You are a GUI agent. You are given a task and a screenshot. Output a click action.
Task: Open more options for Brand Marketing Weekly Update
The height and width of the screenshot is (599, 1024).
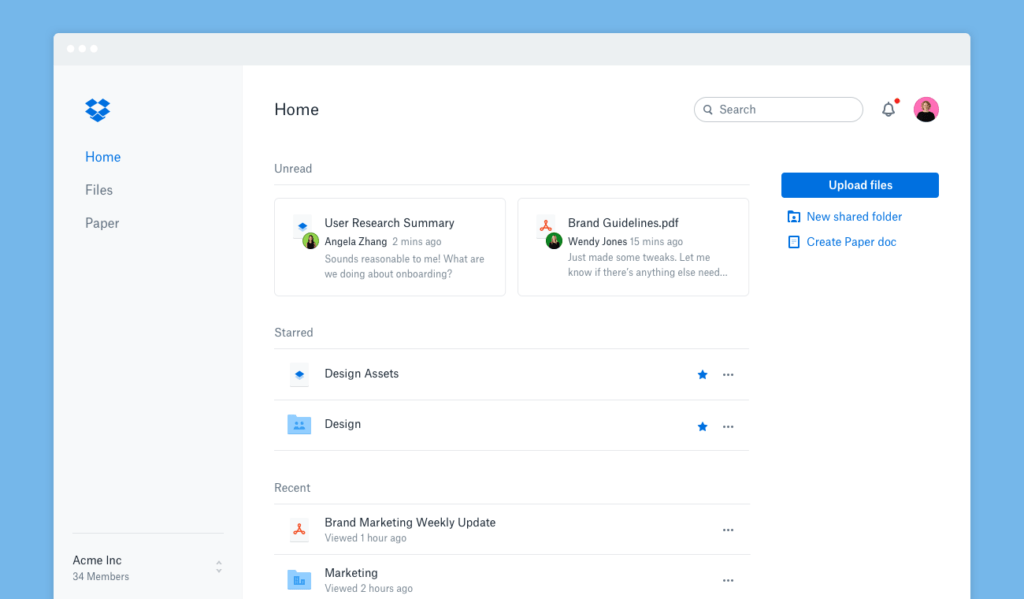pos(728,530)
